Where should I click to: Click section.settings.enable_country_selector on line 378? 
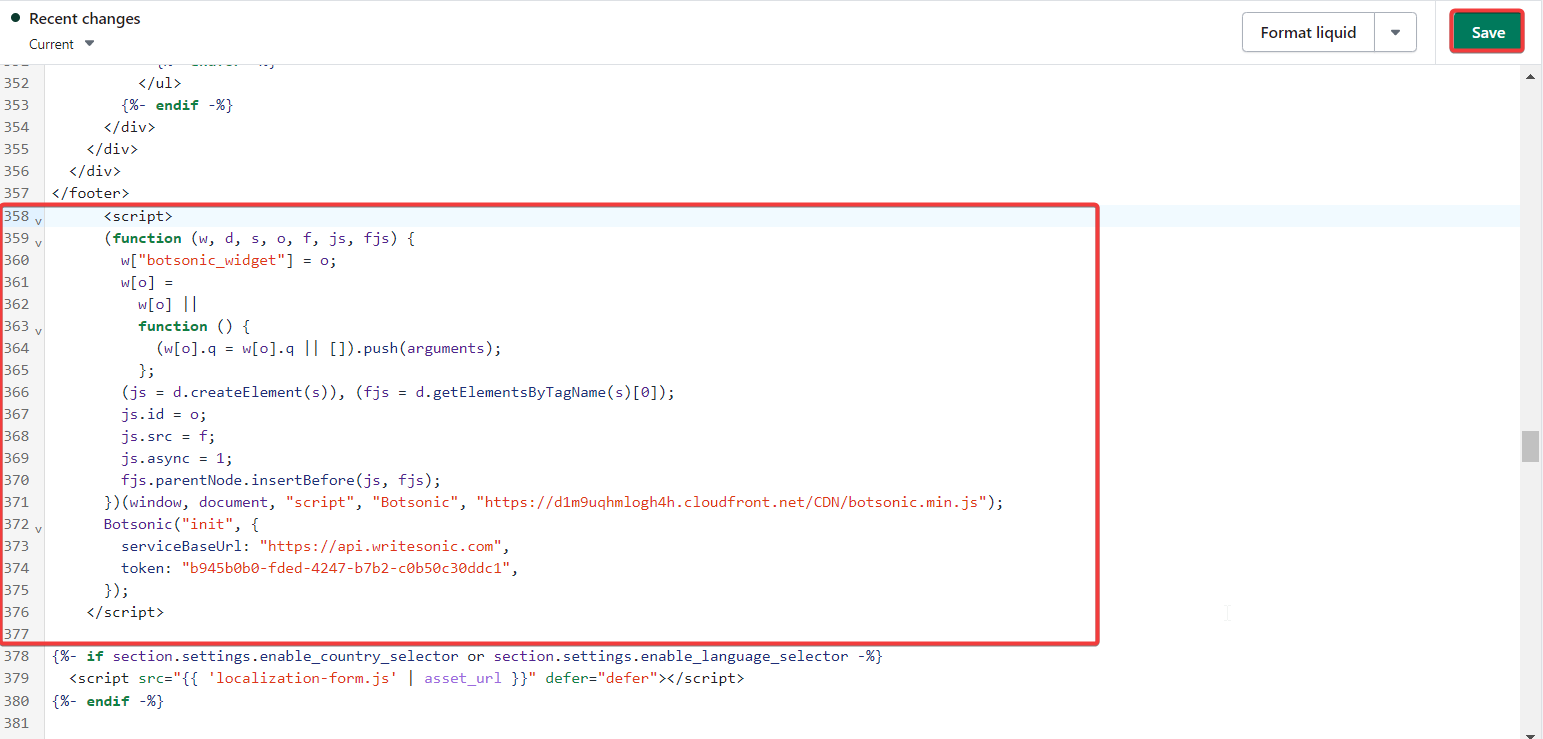286,657
